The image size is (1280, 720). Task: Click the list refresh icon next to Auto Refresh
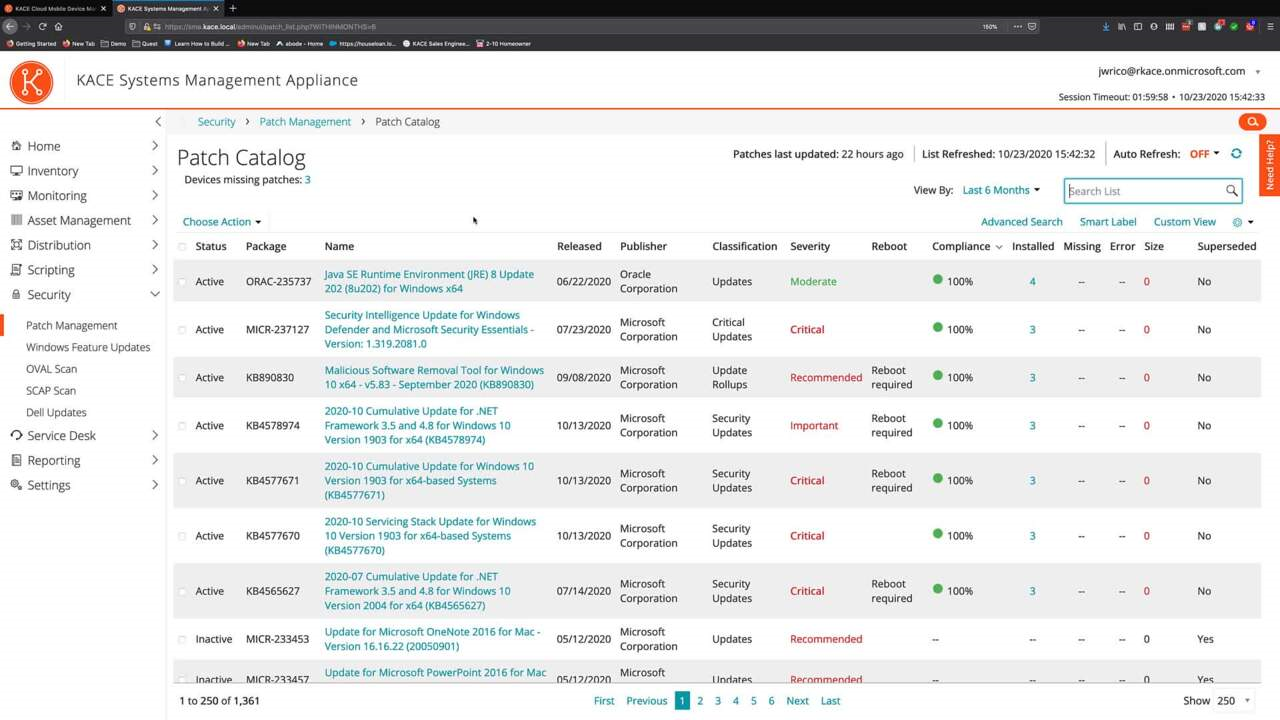(1235, 153)
